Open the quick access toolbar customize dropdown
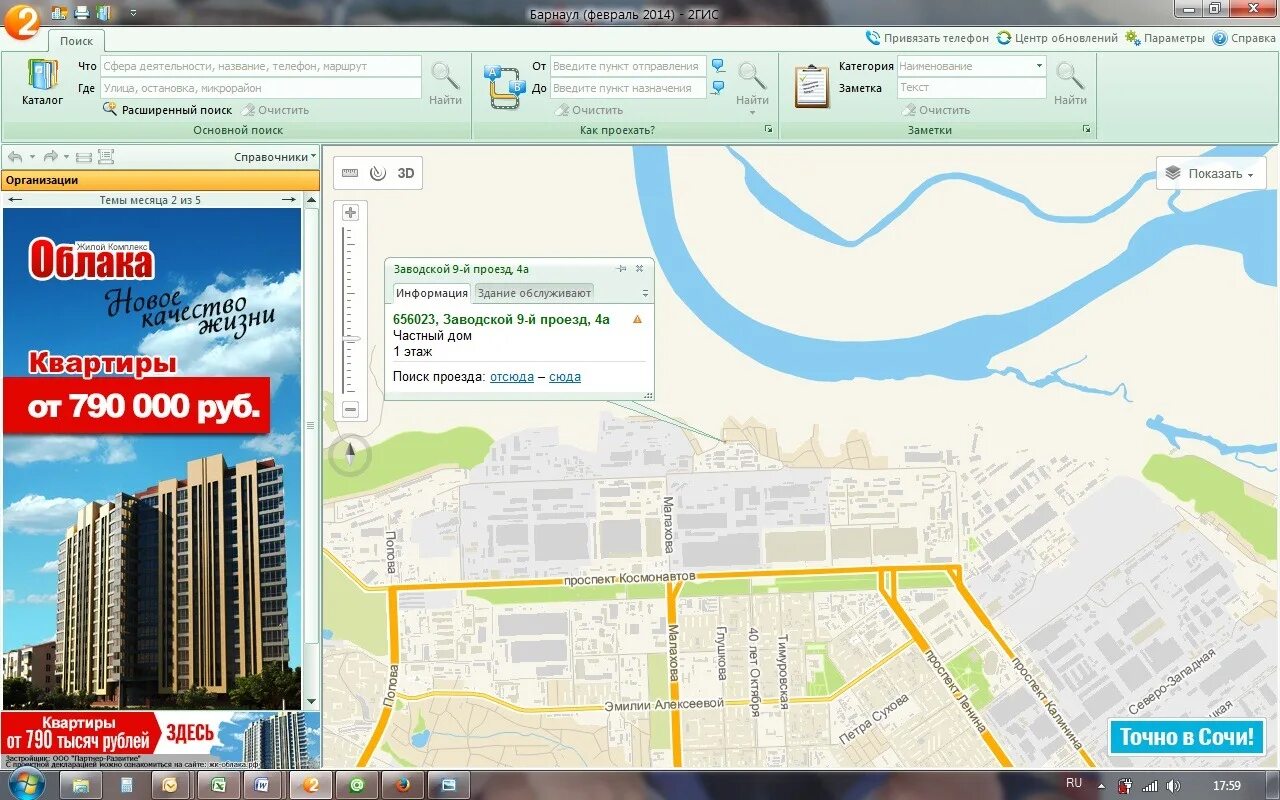This screenshot has width=1280, height=800. [133, 14]
